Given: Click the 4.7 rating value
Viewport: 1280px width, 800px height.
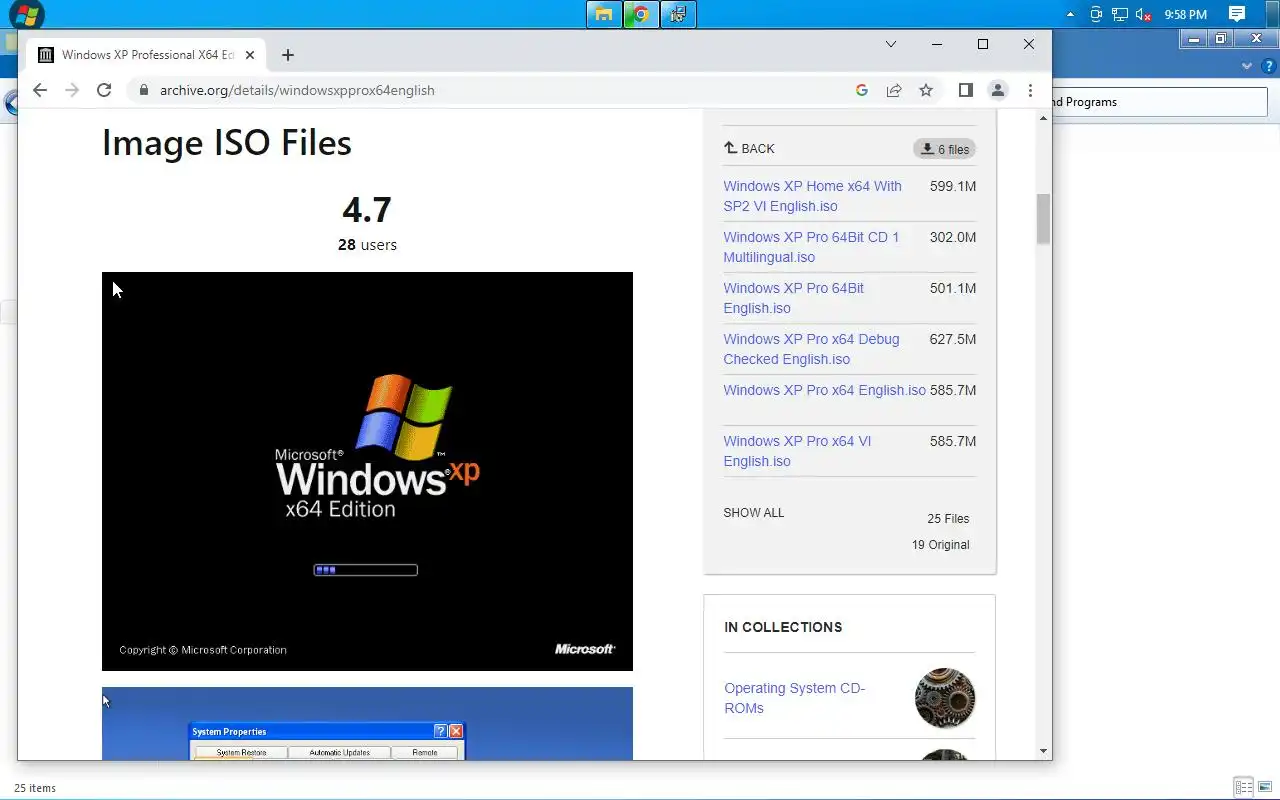Looking at the screenshot, I should 367,210.
